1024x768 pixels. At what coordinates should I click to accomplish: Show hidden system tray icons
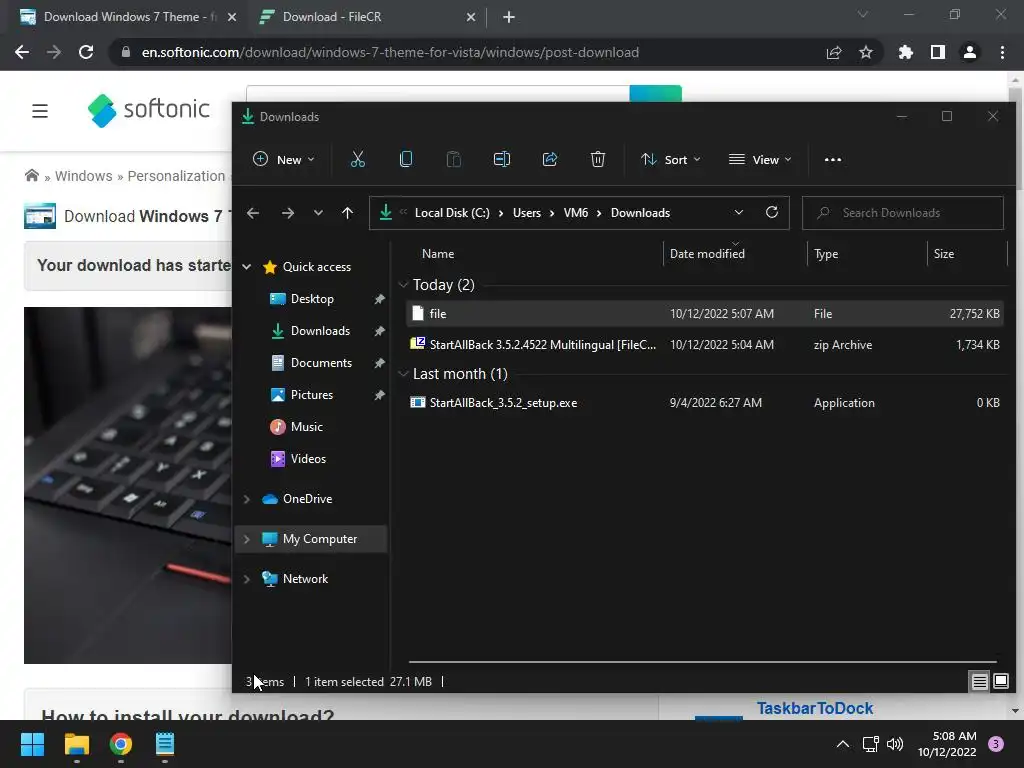[842, 744]
